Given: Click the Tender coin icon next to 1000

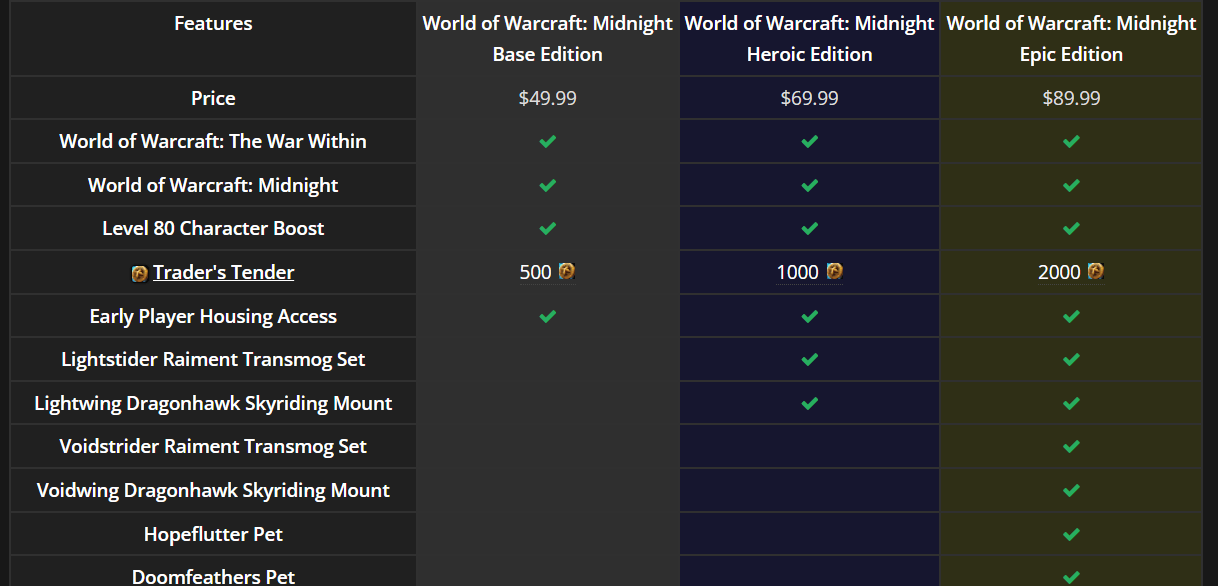Looking at the screenshot, I should pos(835,271).
